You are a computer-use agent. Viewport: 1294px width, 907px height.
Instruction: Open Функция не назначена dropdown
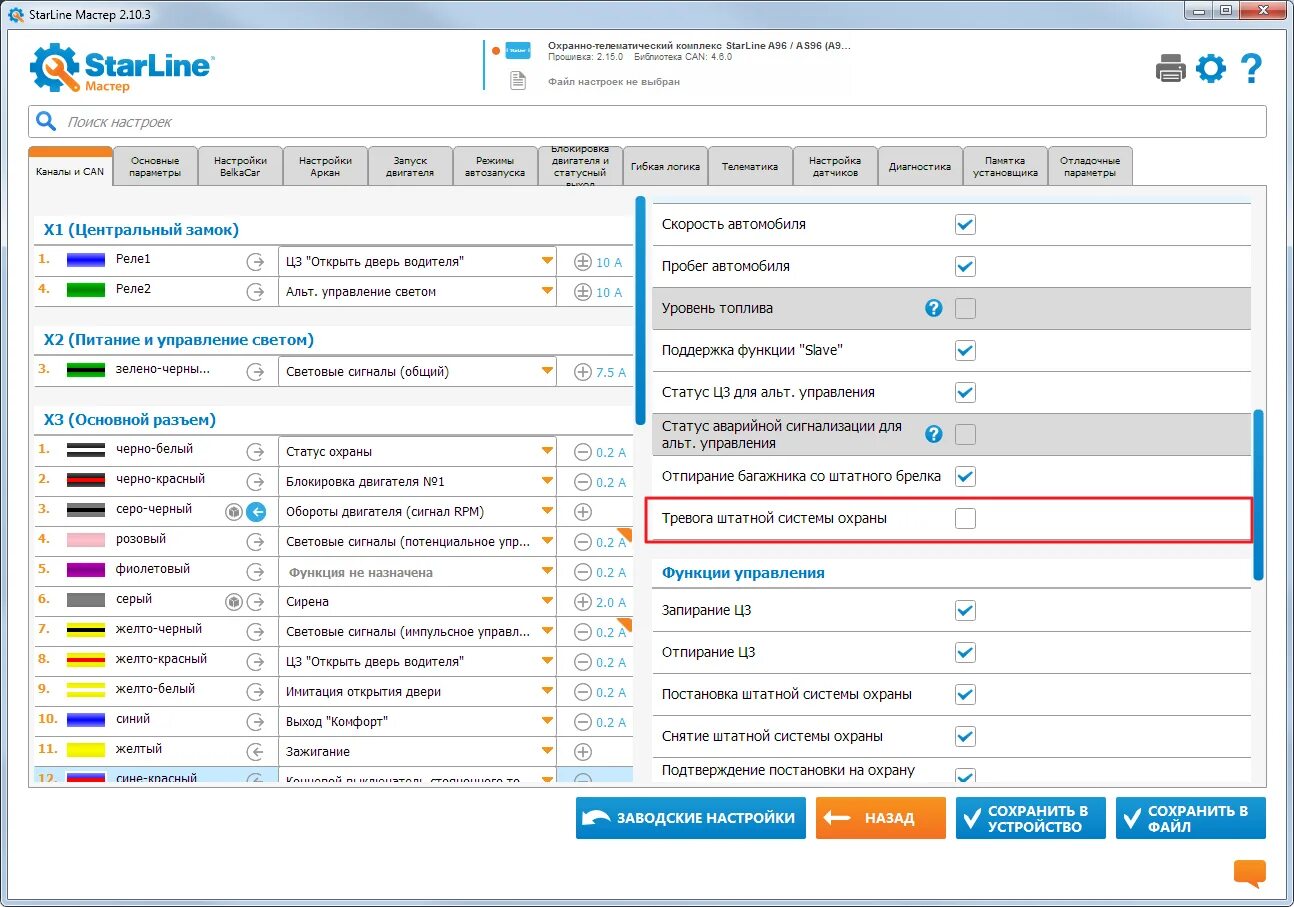417,572
